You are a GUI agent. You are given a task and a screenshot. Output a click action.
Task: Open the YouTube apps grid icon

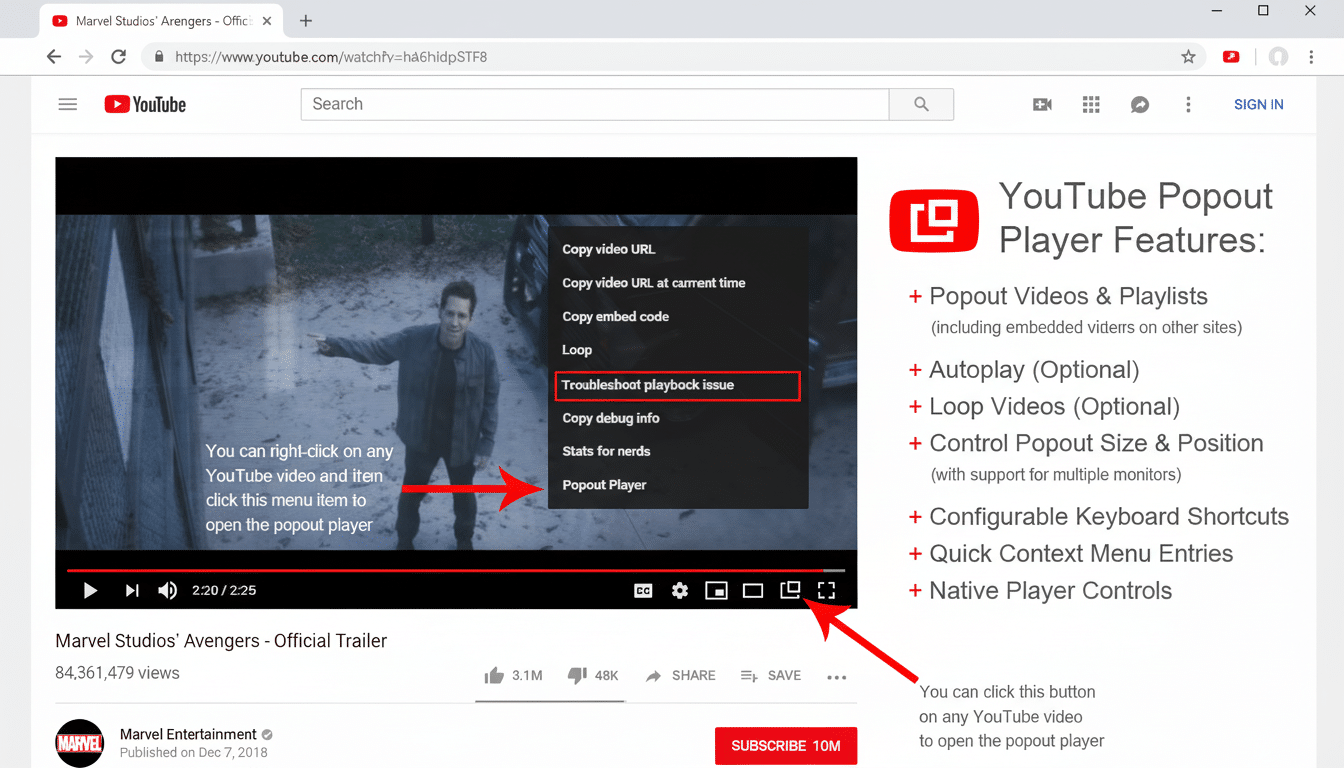(x=1091, y=104)
